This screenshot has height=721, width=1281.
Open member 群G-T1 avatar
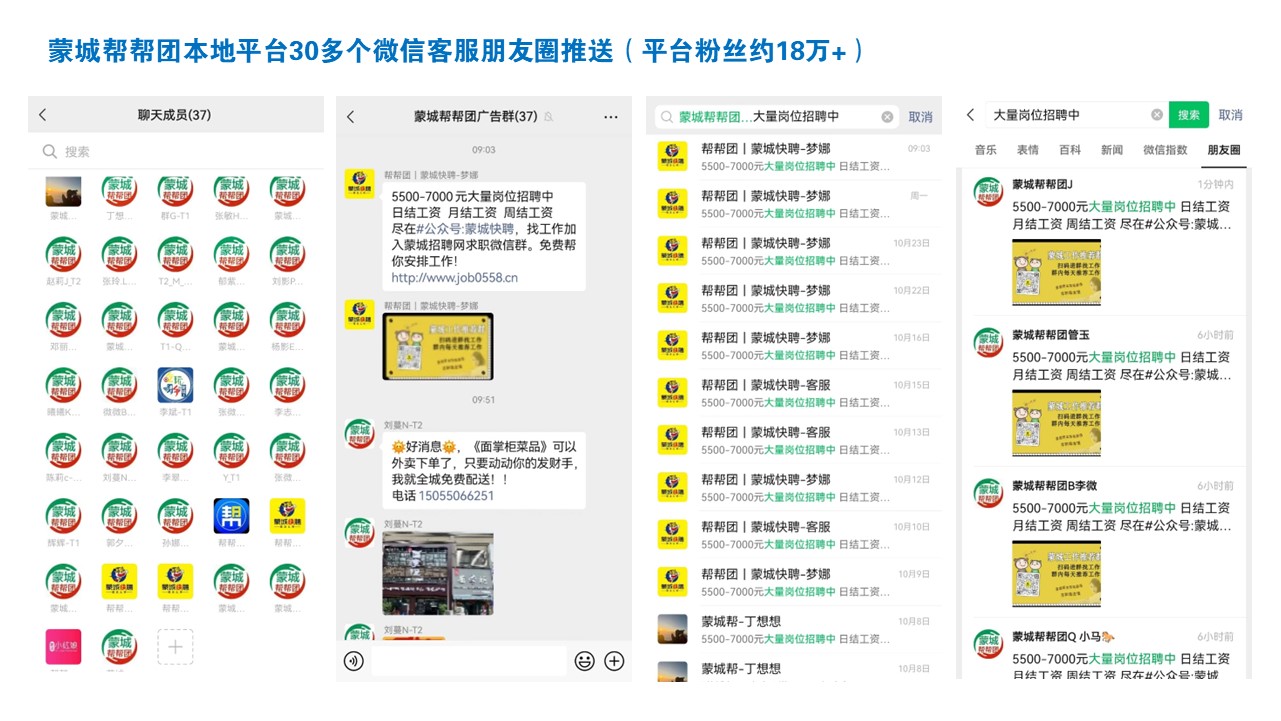(x=175, y=192)
